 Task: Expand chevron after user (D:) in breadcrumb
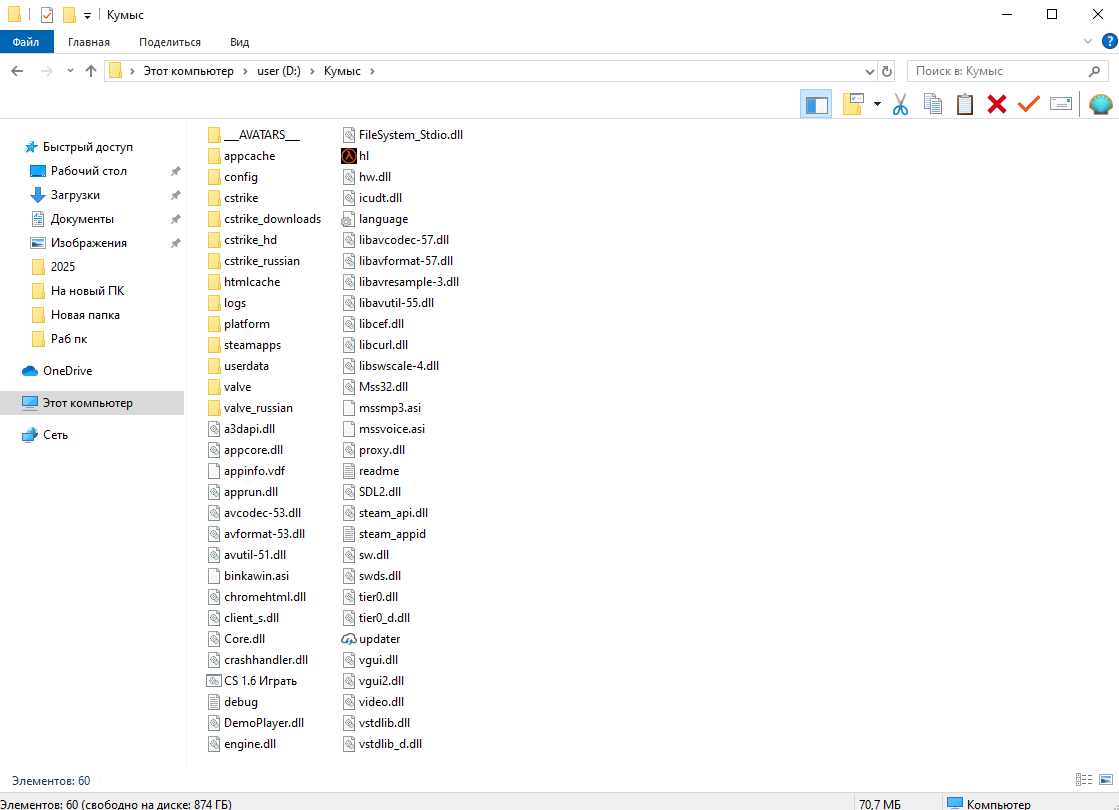click(312, 71)
